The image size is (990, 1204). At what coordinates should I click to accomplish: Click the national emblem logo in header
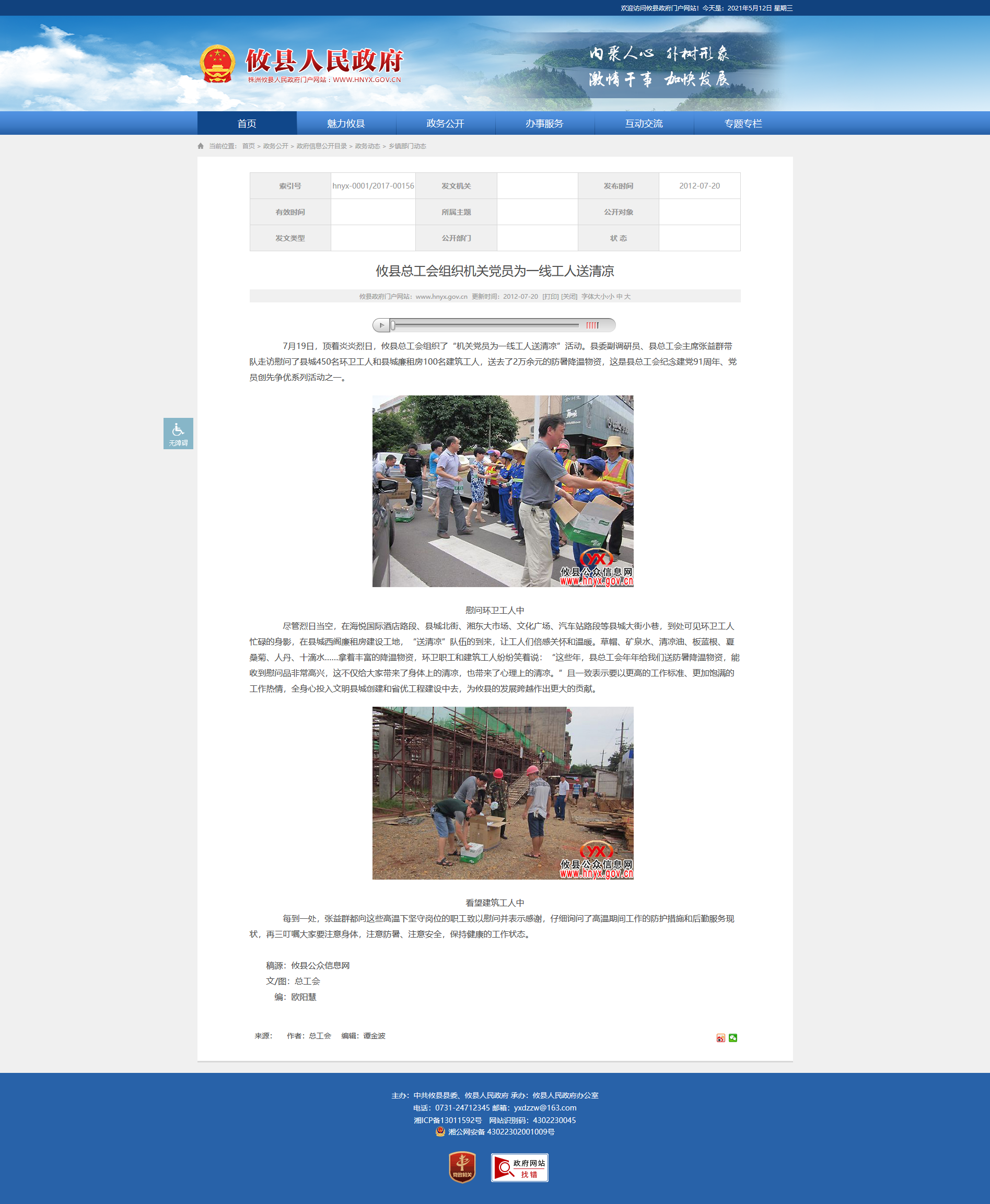click(x=217, y=64)
